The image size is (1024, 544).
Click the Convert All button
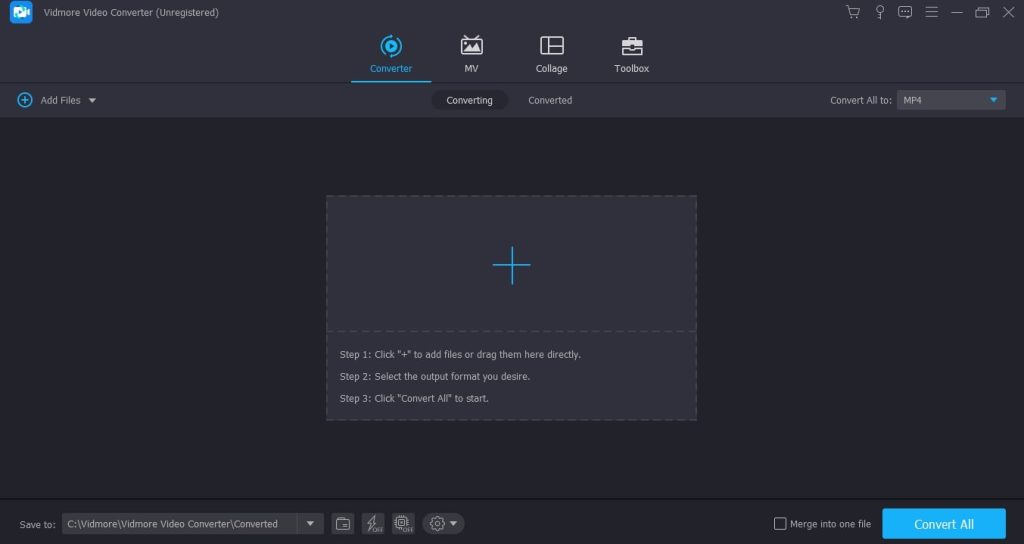click(x=944, y=524)
